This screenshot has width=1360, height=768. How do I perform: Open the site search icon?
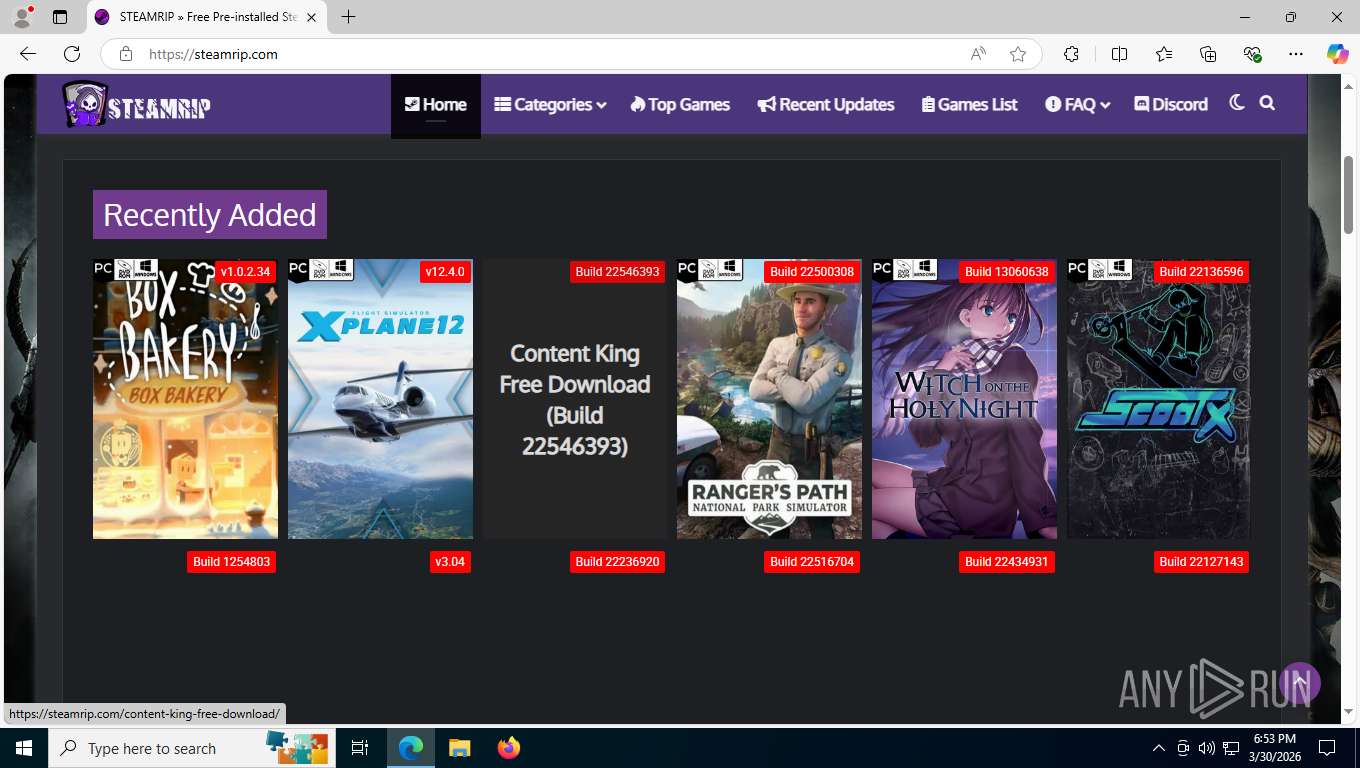point(1267,103)
